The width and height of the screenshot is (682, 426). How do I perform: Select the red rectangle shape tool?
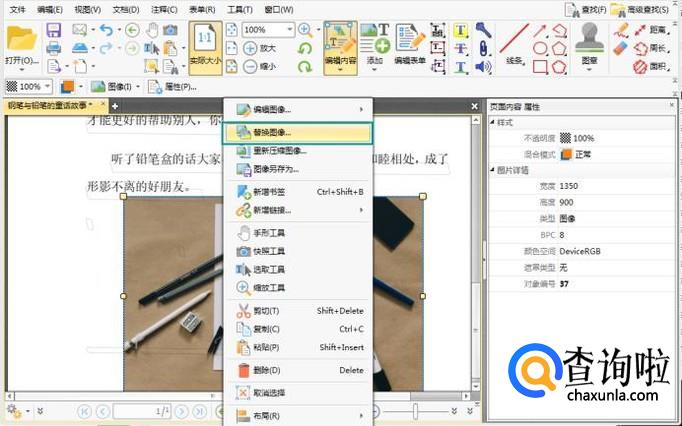(x=540, y=67)
